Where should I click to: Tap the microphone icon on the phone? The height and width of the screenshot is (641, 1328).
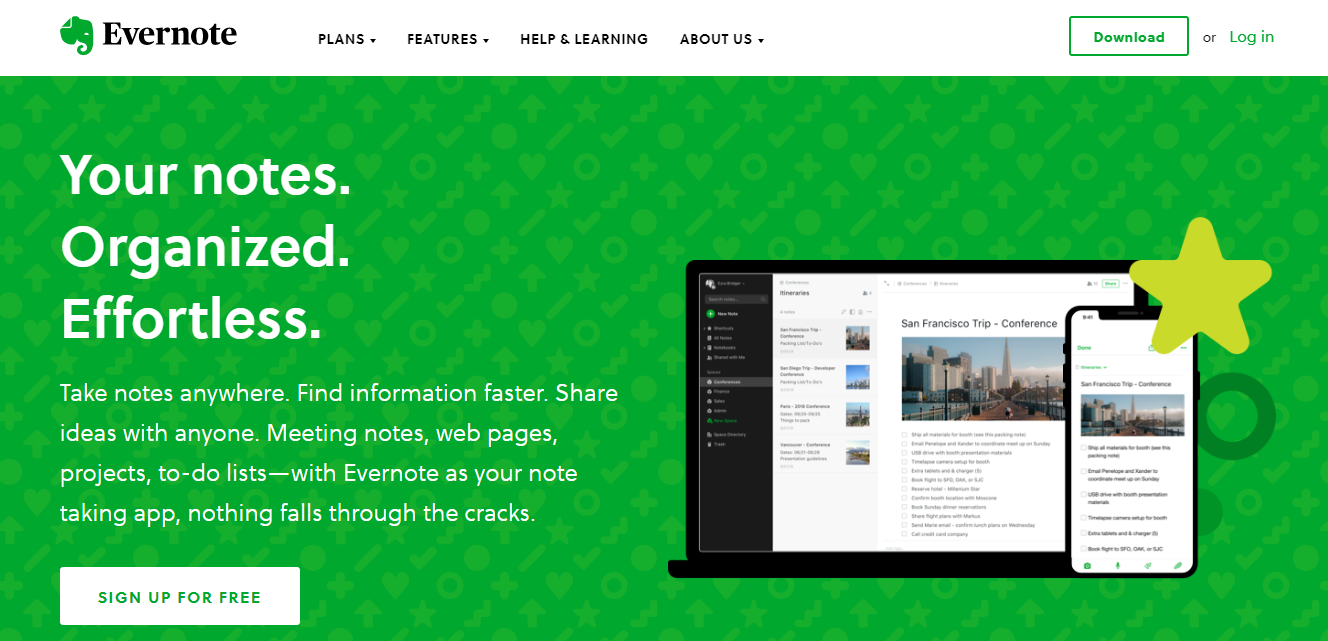tap(1117, 566)
